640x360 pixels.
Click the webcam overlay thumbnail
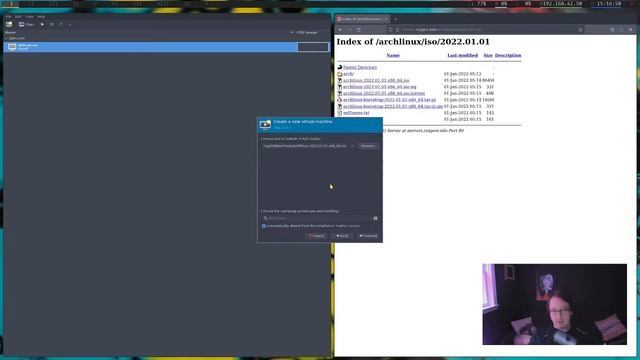click(x=554, y=304)
